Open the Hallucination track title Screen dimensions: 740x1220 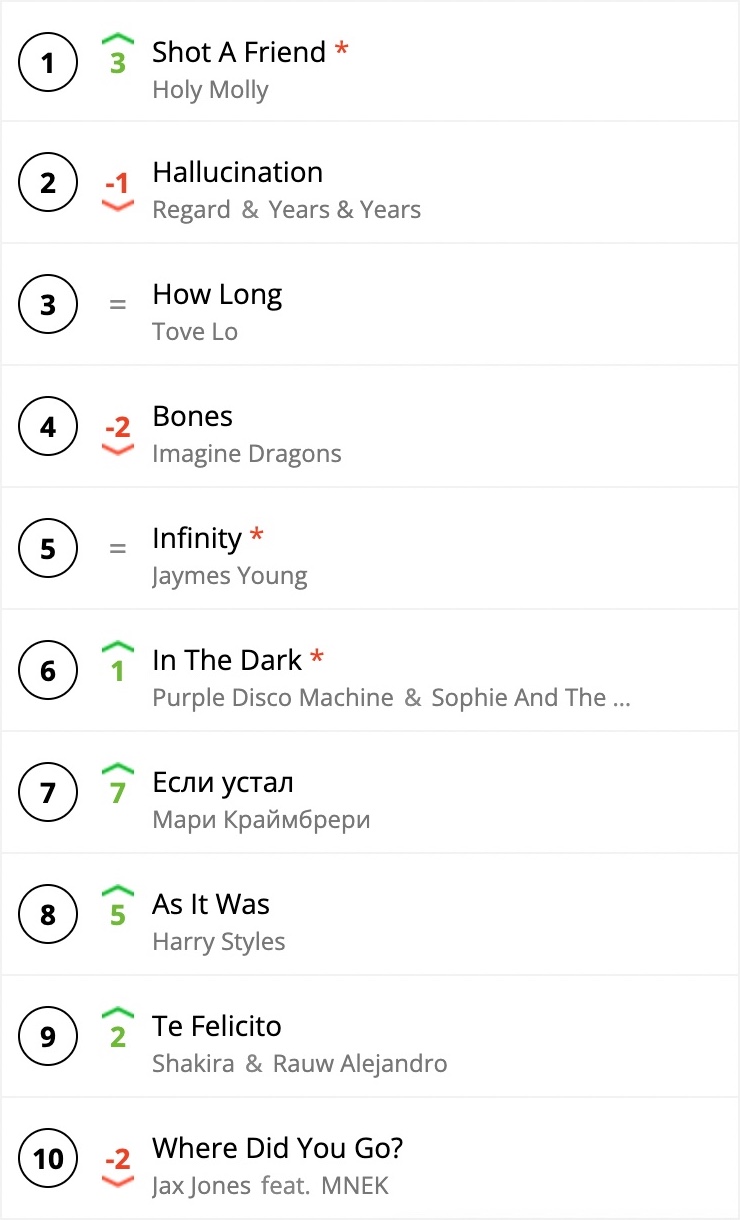[x=237, y=173]
